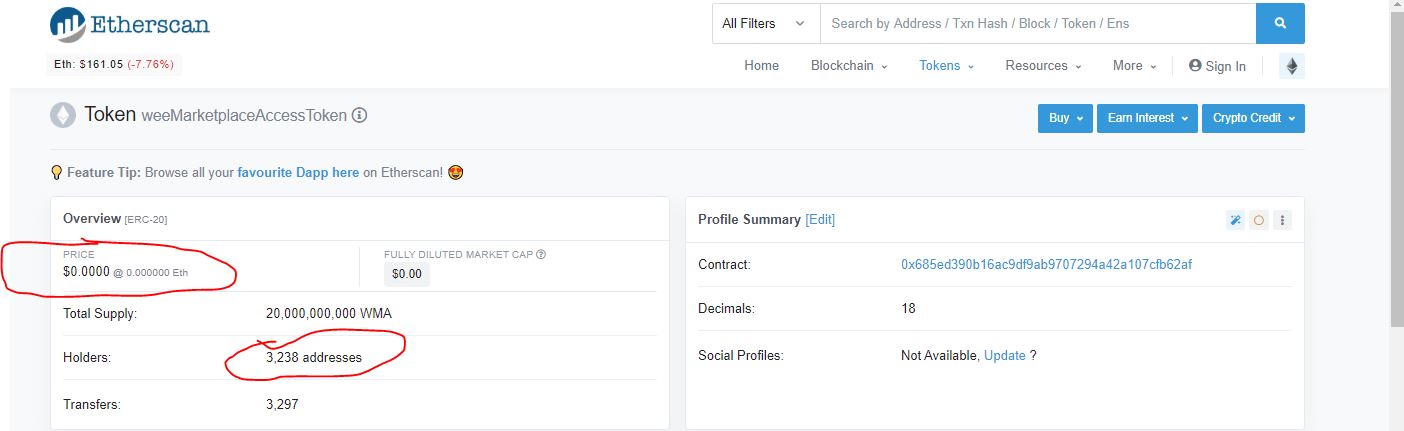Go to the Home nav item
This screenshot has height=431, width=1404.
[x=761, y=66]
